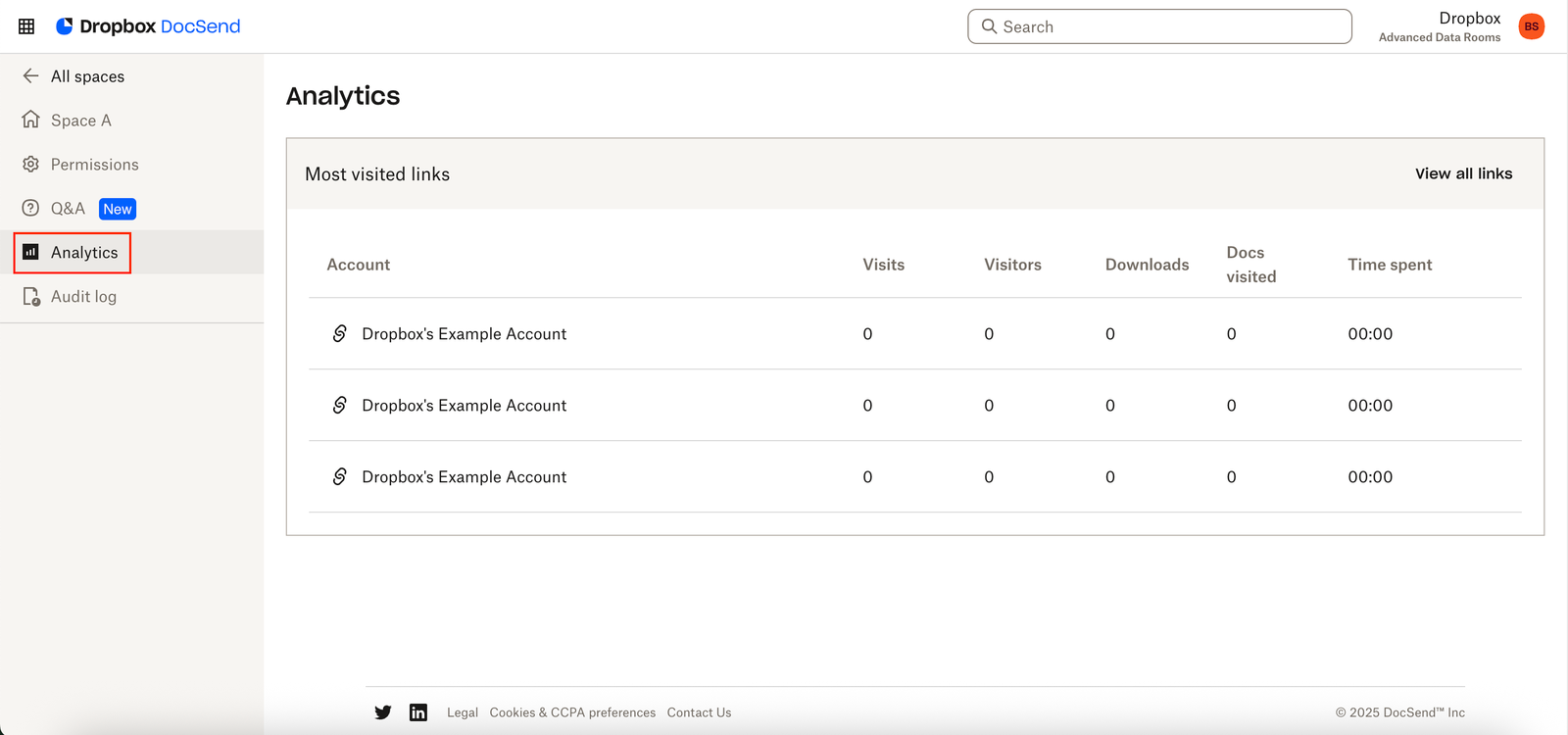Click the Audit log document icon
This screenshot has height=735, width=1568.
coord(31,296)
